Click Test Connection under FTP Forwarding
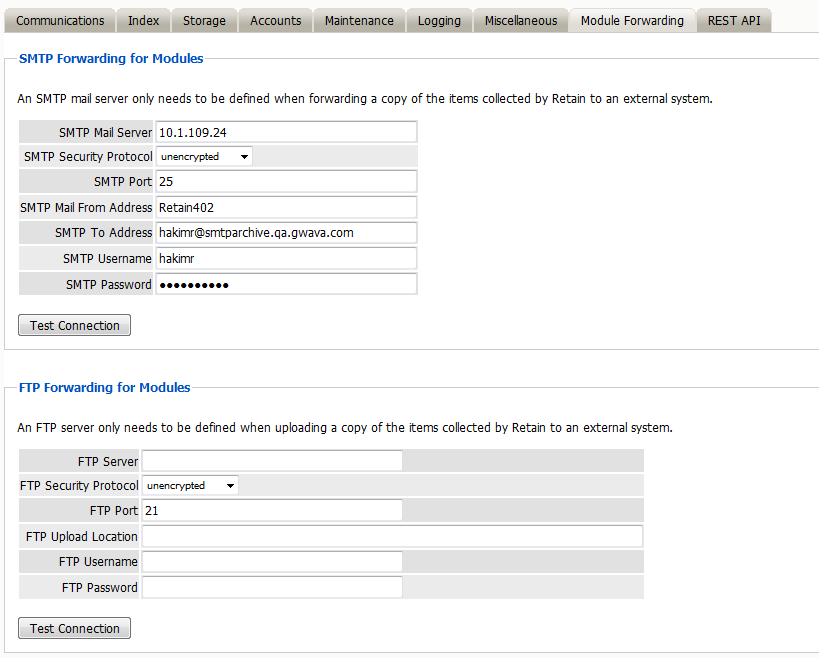 click(x=74, y=629)
